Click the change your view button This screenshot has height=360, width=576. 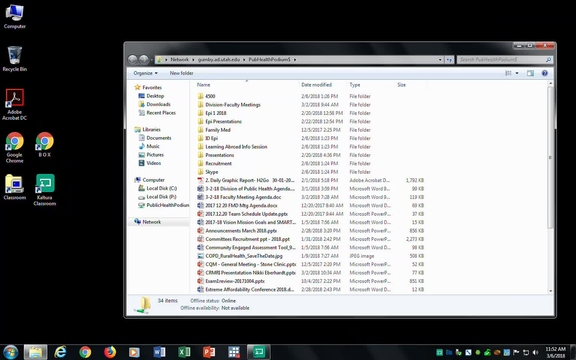pyautogui.click(x=508, y=73)
